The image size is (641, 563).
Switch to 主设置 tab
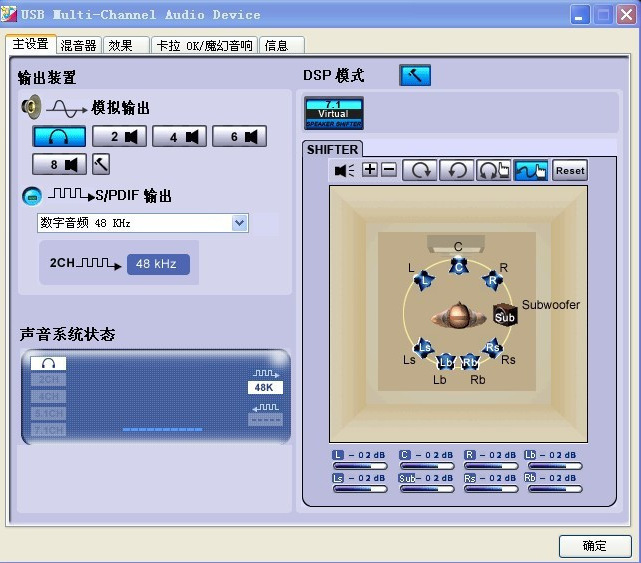[31, 44]
